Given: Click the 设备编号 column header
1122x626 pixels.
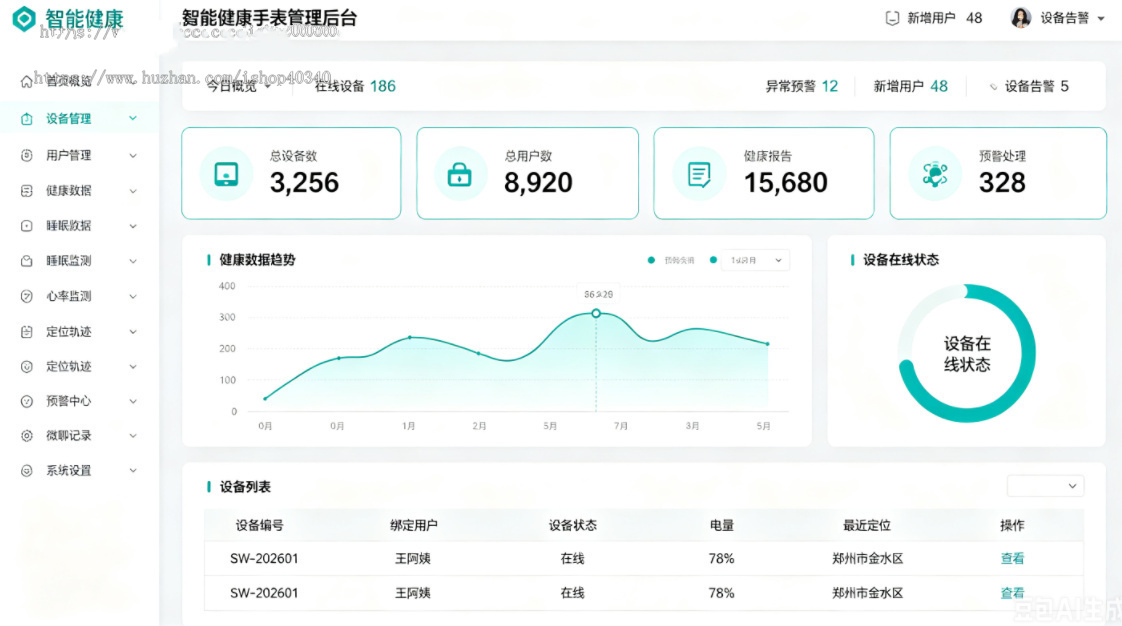Looking at the screenshot, I should coord(259,525).
